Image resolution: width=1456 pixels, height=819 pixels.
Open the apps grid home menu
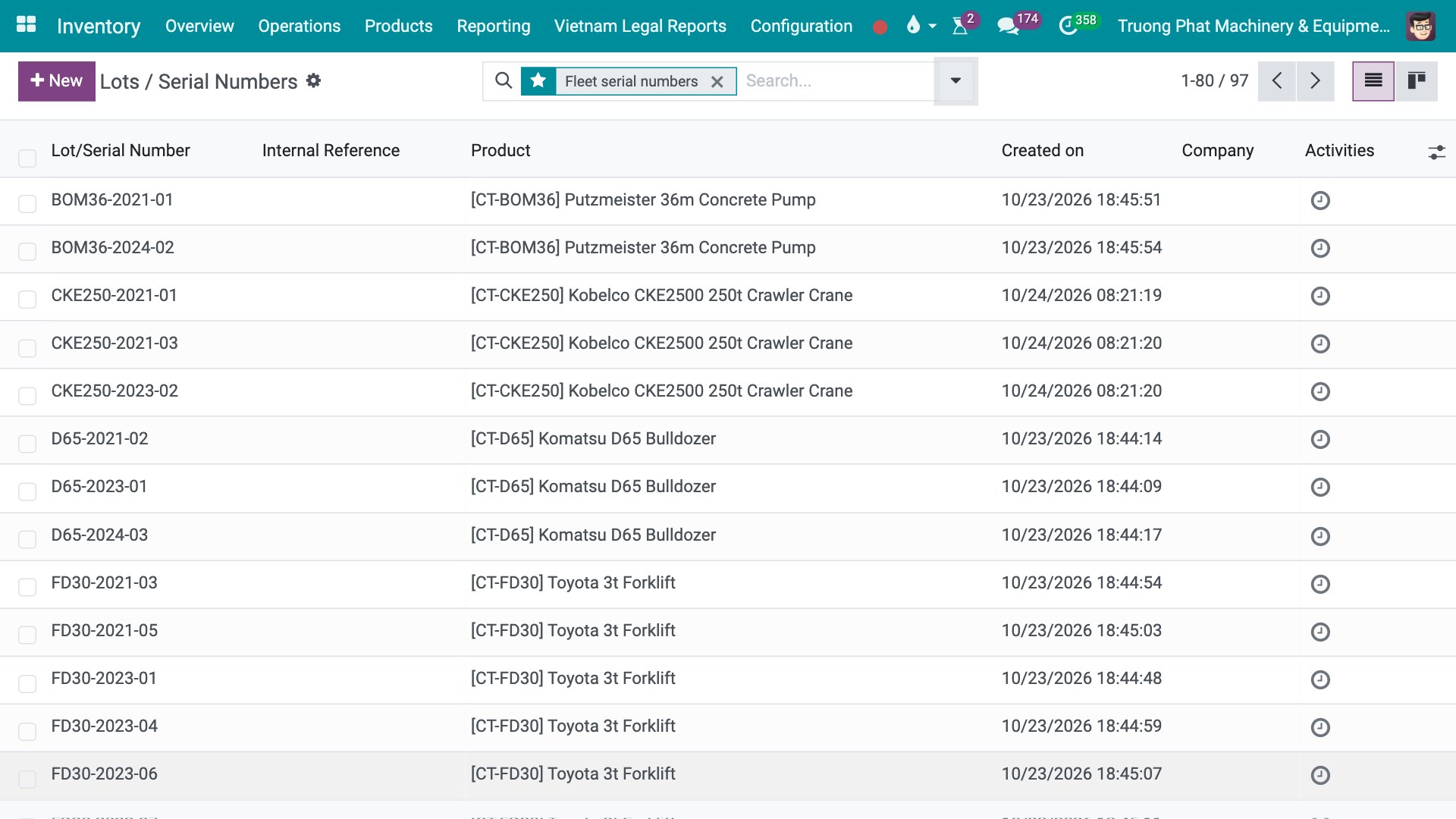pos(27,26)
